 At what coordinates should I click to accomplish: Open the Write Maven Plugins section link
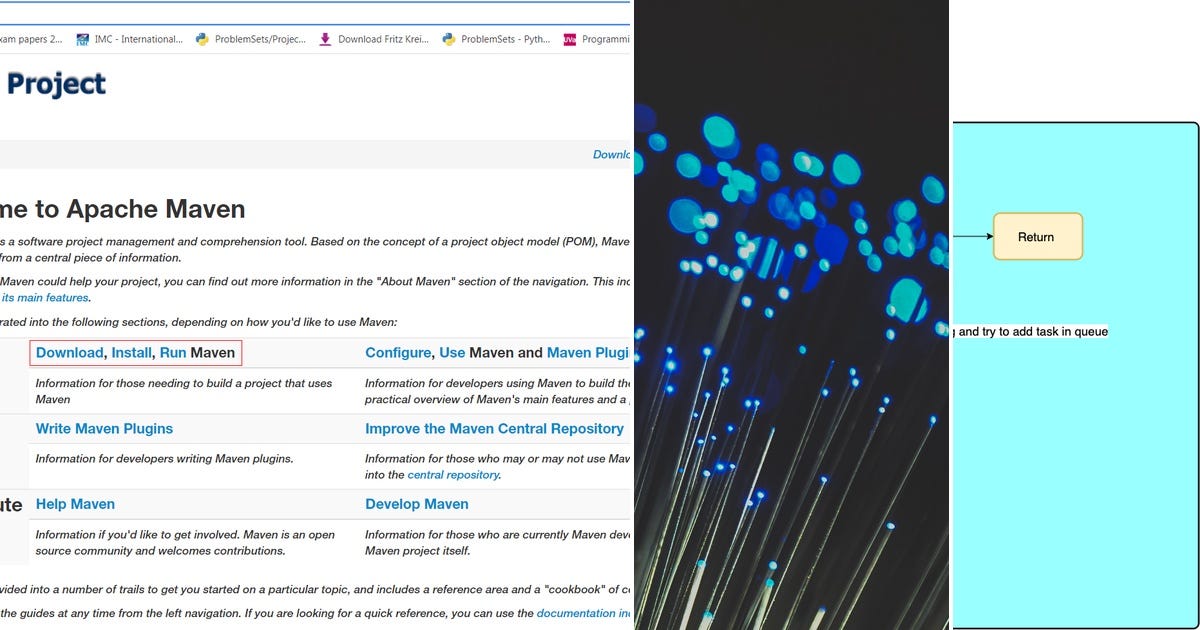click(x=104, y=428)
